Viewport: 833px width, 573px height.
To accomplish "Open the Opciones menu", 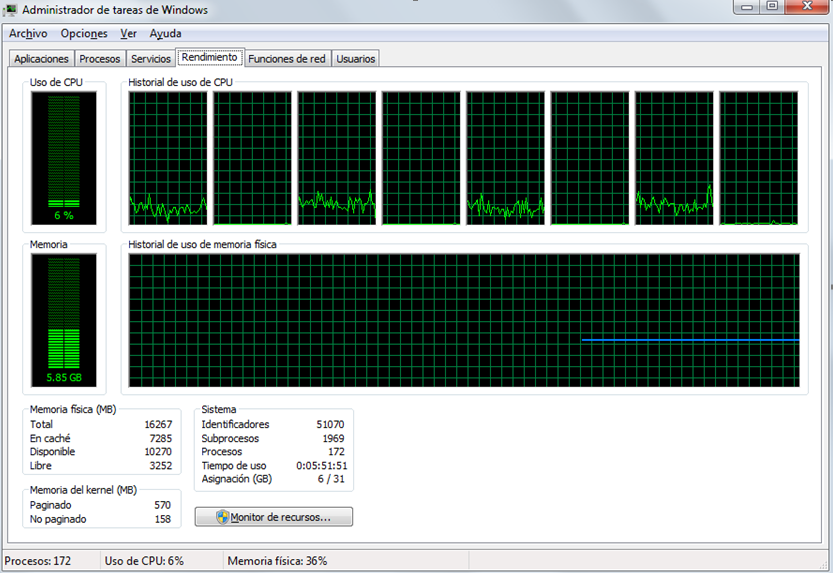I will (84, 33).
